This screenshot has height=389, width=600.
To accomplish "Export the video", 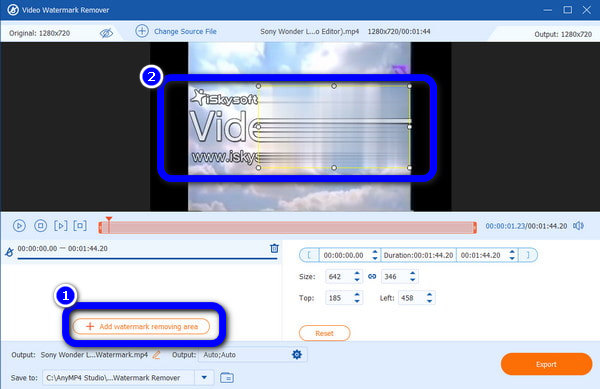I will tap(546, 364).
